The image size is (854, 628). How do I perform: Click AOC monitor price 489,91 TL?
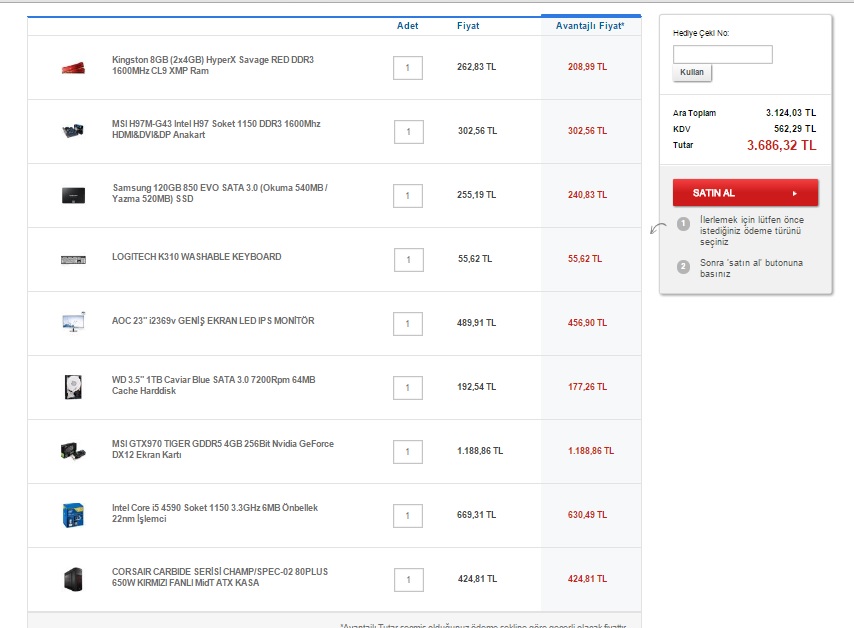tap(477, 322)
